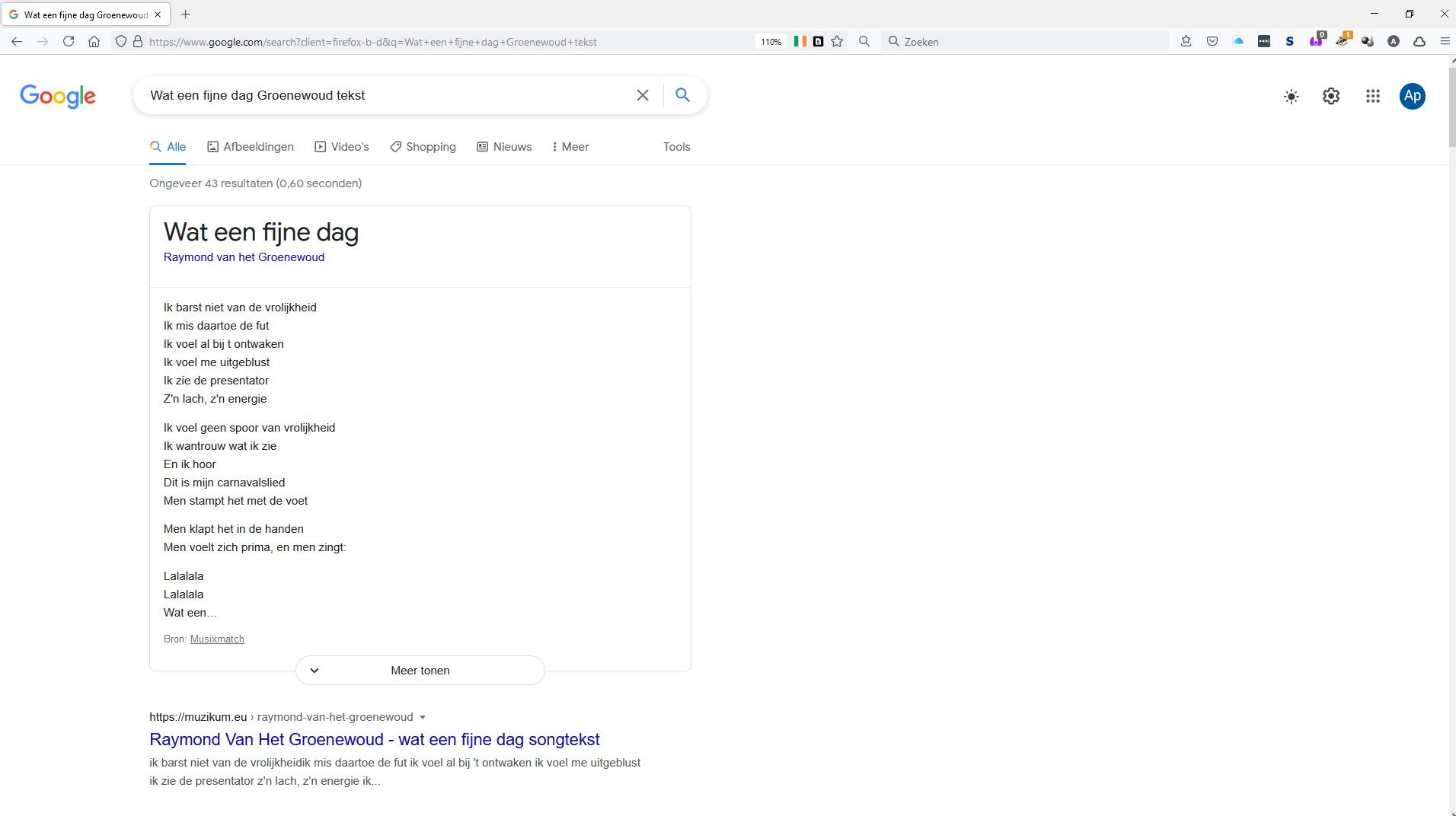Screen dimensions: 1456x816
Task: Open Raymond van het Groenewoud artist link
Action: (244, 257)
